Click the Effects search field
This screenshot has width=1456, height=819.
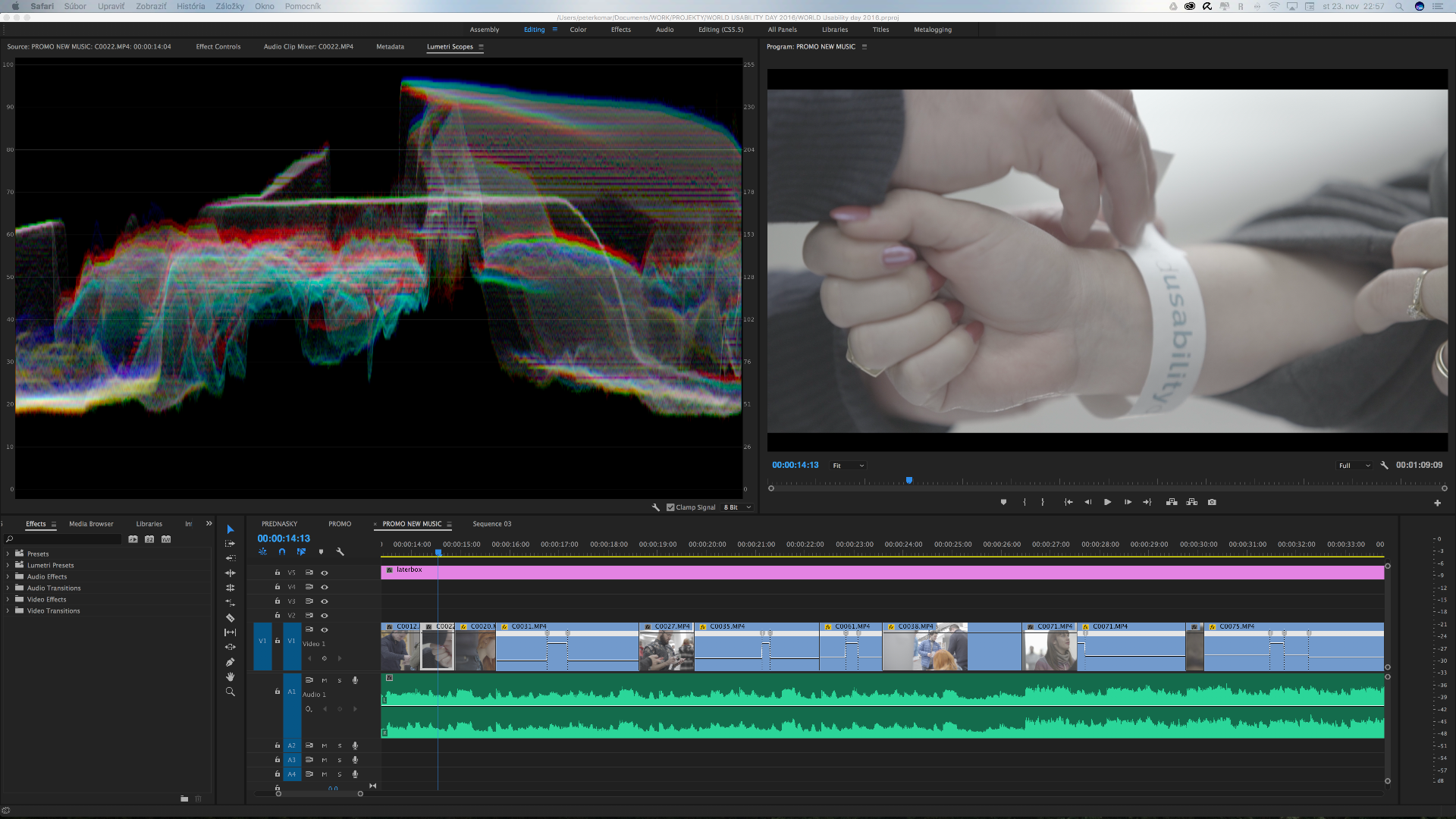[x=63, y=539]
